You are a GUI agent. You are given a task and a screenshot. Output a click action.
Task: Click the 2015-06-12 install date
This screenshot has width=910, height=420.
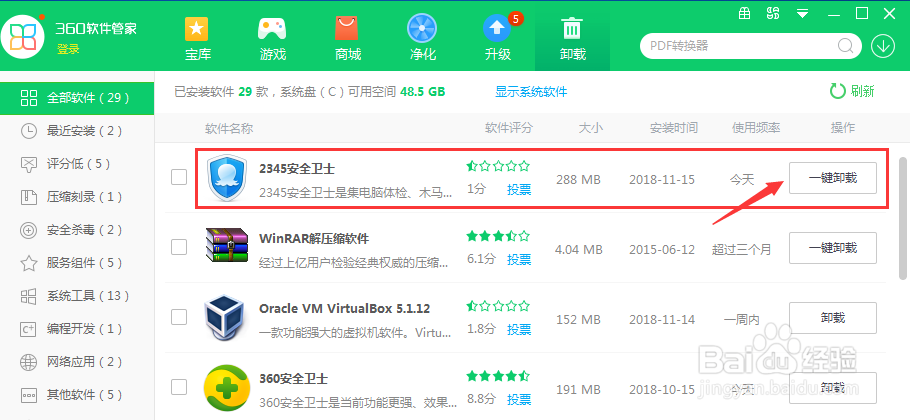click(662, 249)
